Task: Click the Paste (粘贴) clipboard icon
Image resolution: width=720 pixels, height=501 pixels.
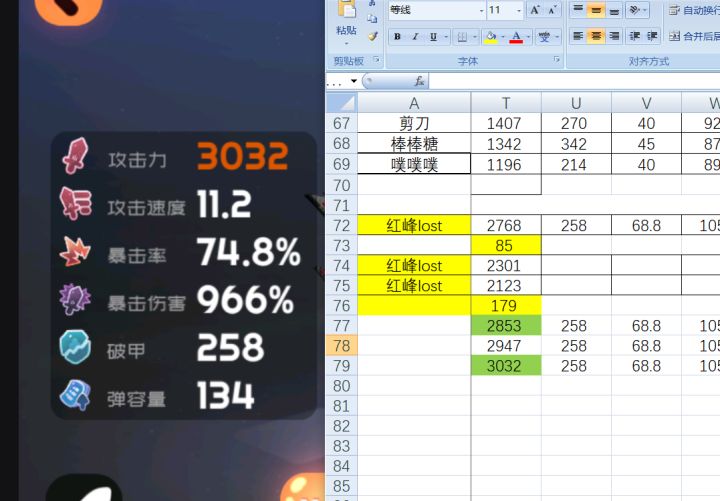Action: 347,9
